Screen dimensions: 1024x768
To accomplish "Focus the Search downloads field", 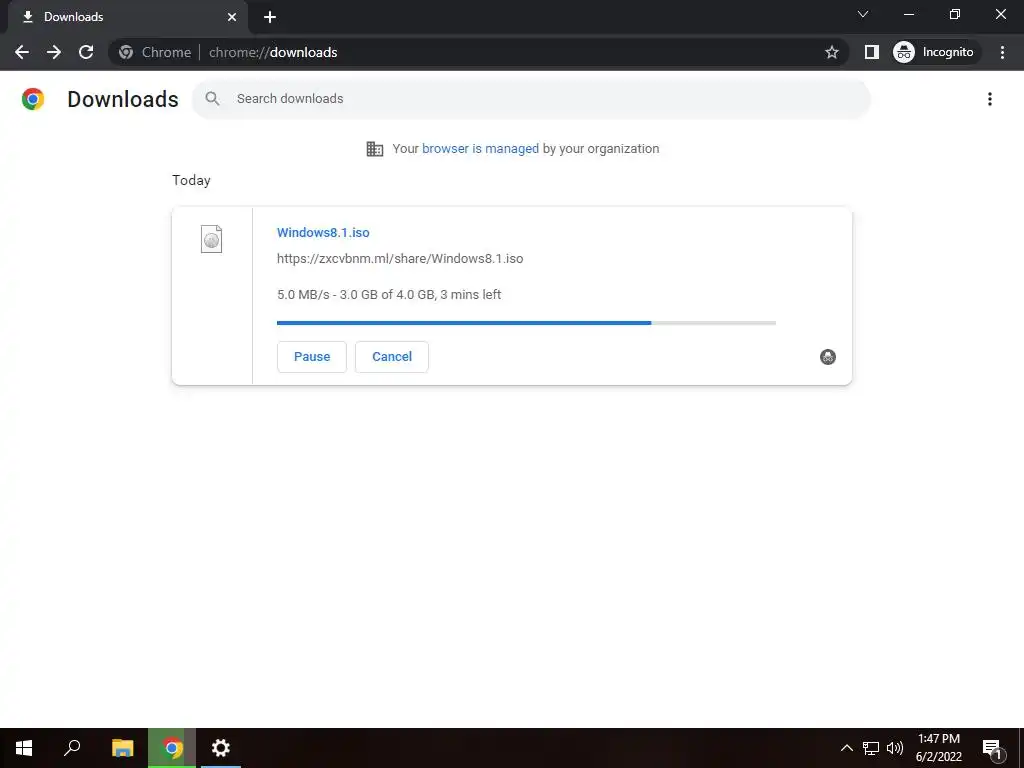I will coord(531,99).
